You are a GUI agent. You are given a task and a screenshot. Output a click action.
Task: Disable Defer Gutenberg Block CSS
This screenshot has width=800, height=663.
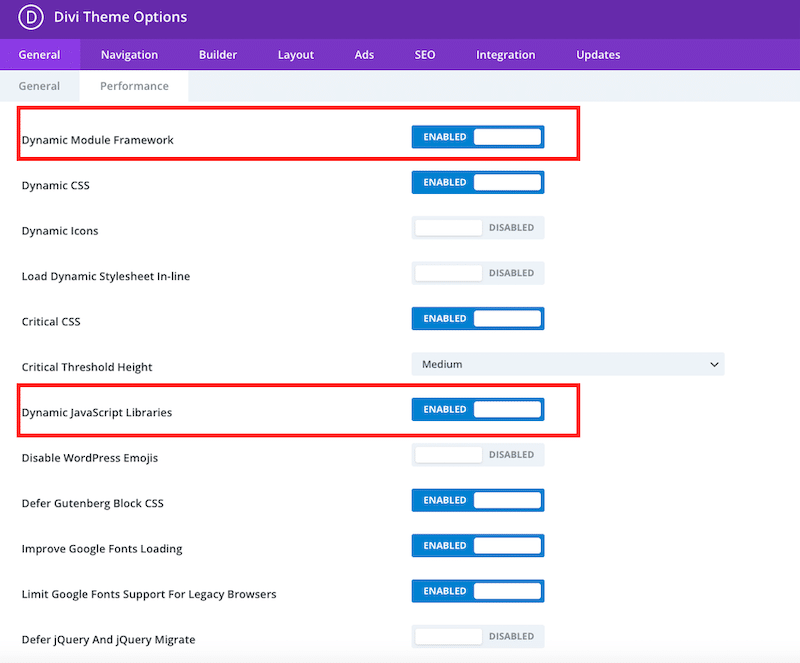click(x=477, y=500)
